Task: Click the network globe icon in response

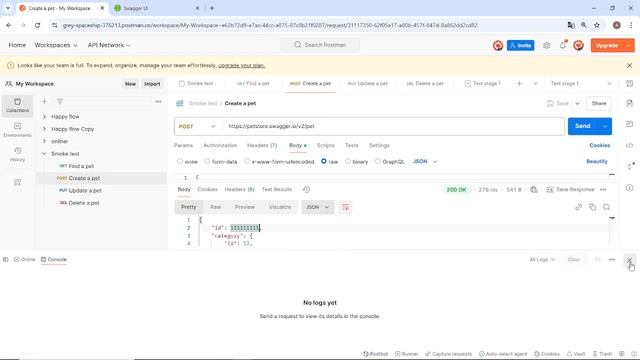Action: click(x=534, y=189)
